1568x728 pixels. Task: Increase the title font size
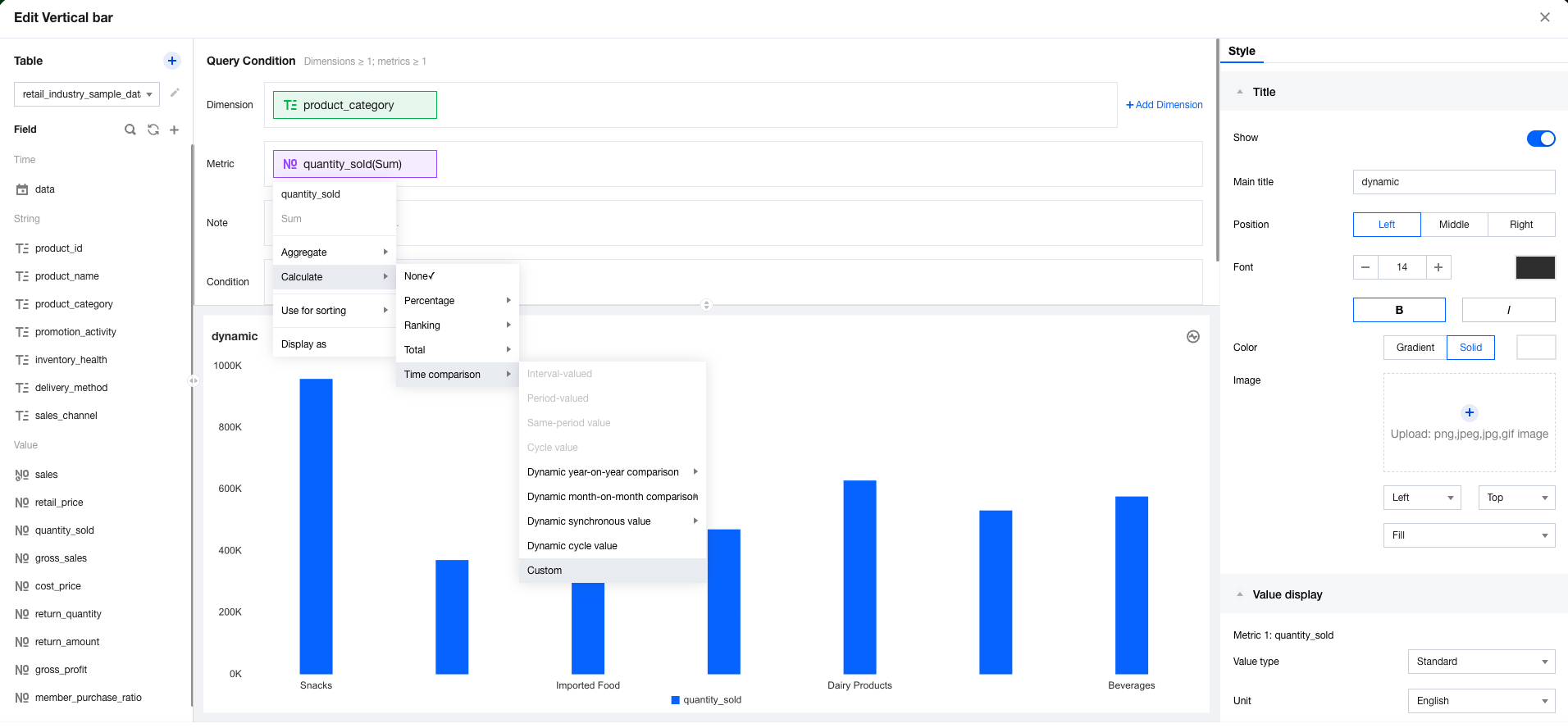tap(1438, 267)
